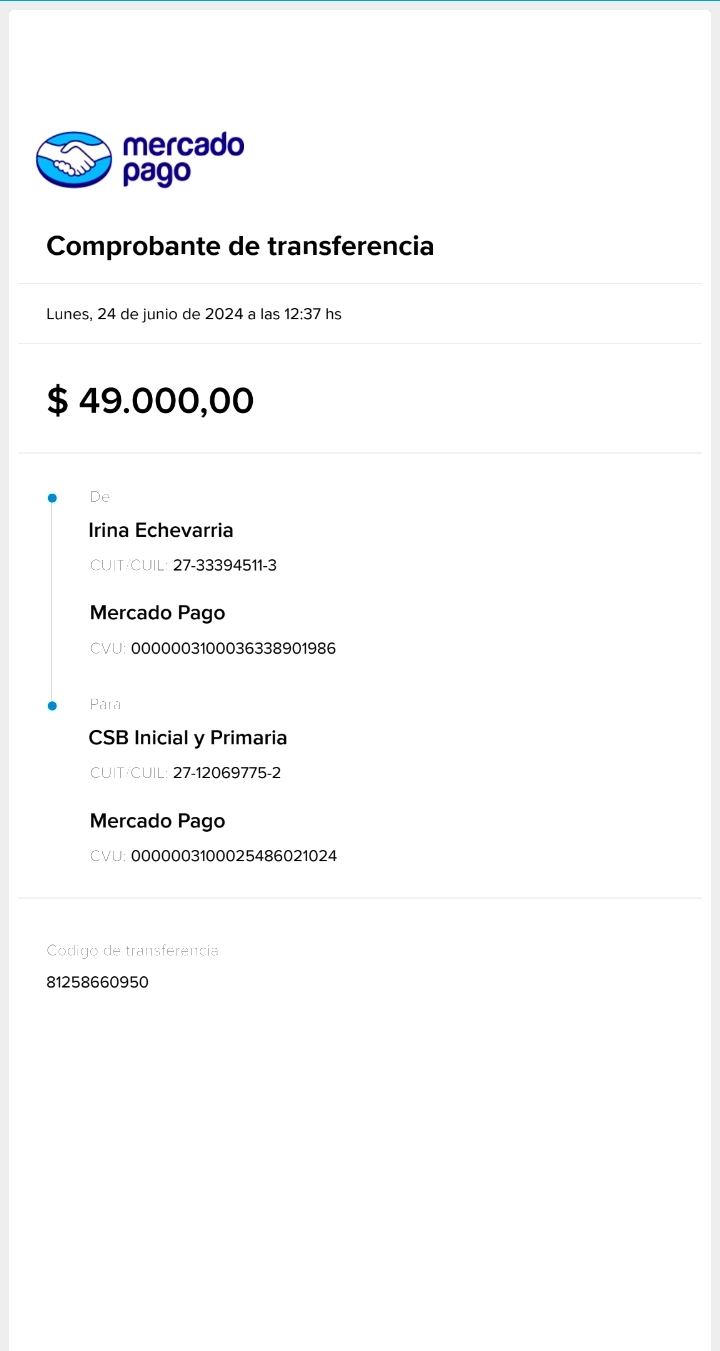Select the $ 49.000,00 amount
The image size is (720, 1351).
150,401
